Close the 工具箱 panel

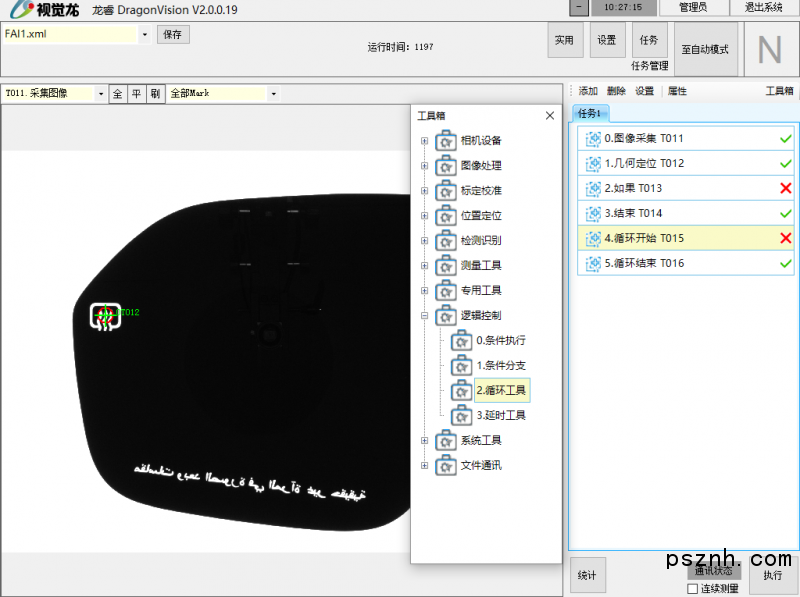[x=549, y=116]
